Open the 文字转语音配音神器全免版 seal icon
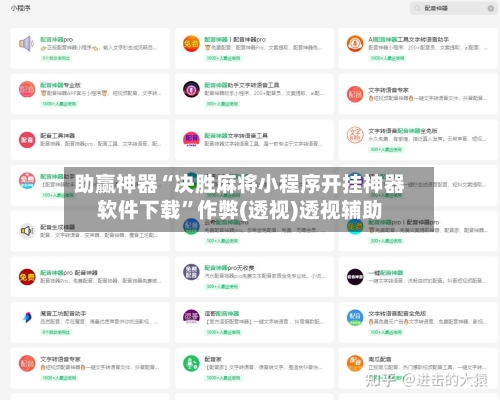500x400 pixels. [355, 135]
